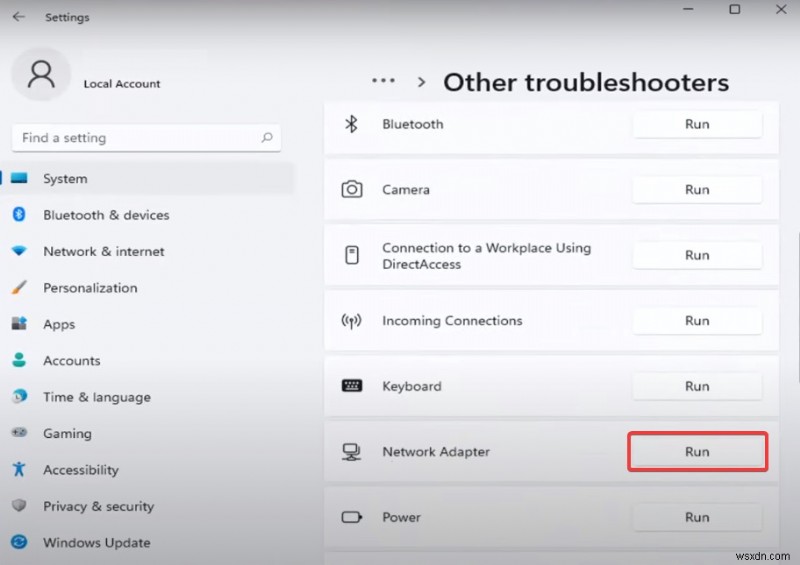
Task: Click Connection to a Workplace Using DirectAccess text
Action: pos(487,256)
